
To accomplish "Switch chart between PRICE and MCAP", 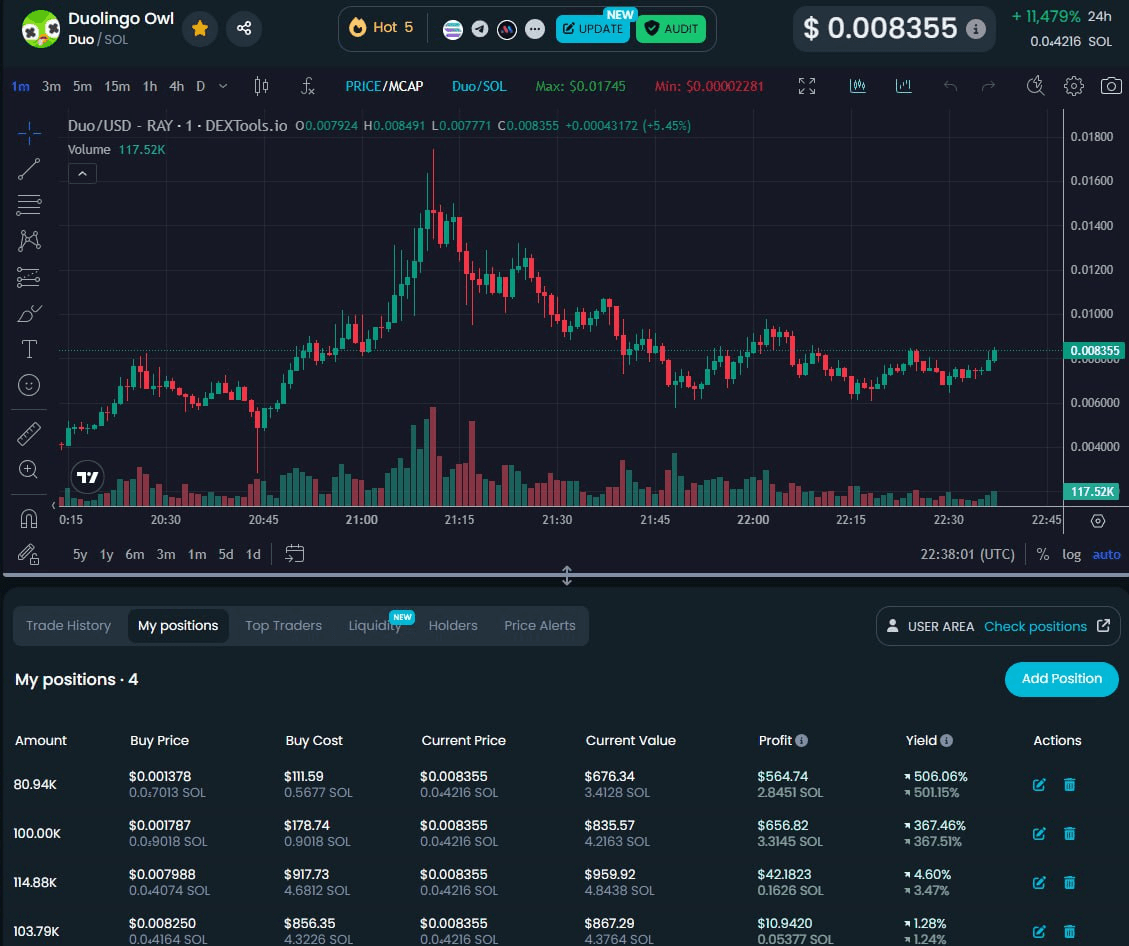I will 384,86.
